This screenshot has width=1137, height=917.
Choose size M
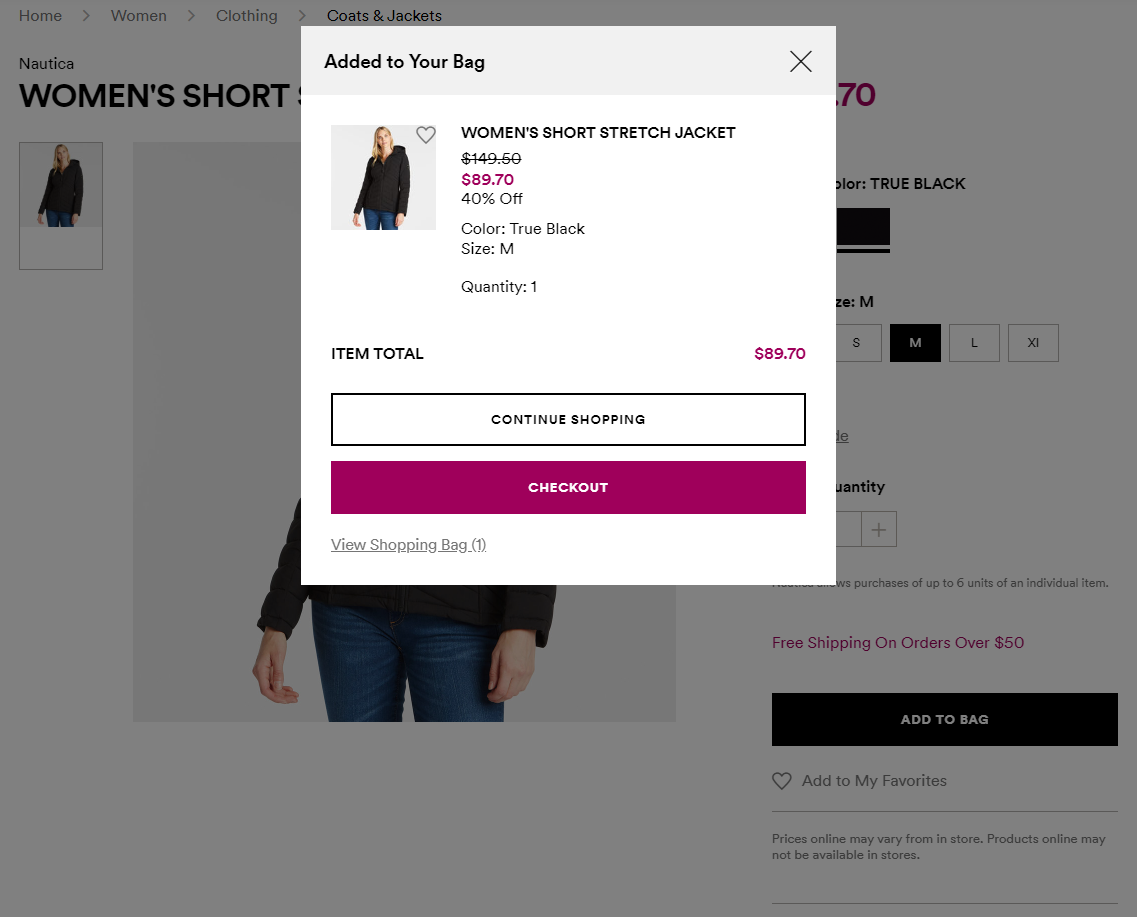pyautogui.click(x=915, y=343)
